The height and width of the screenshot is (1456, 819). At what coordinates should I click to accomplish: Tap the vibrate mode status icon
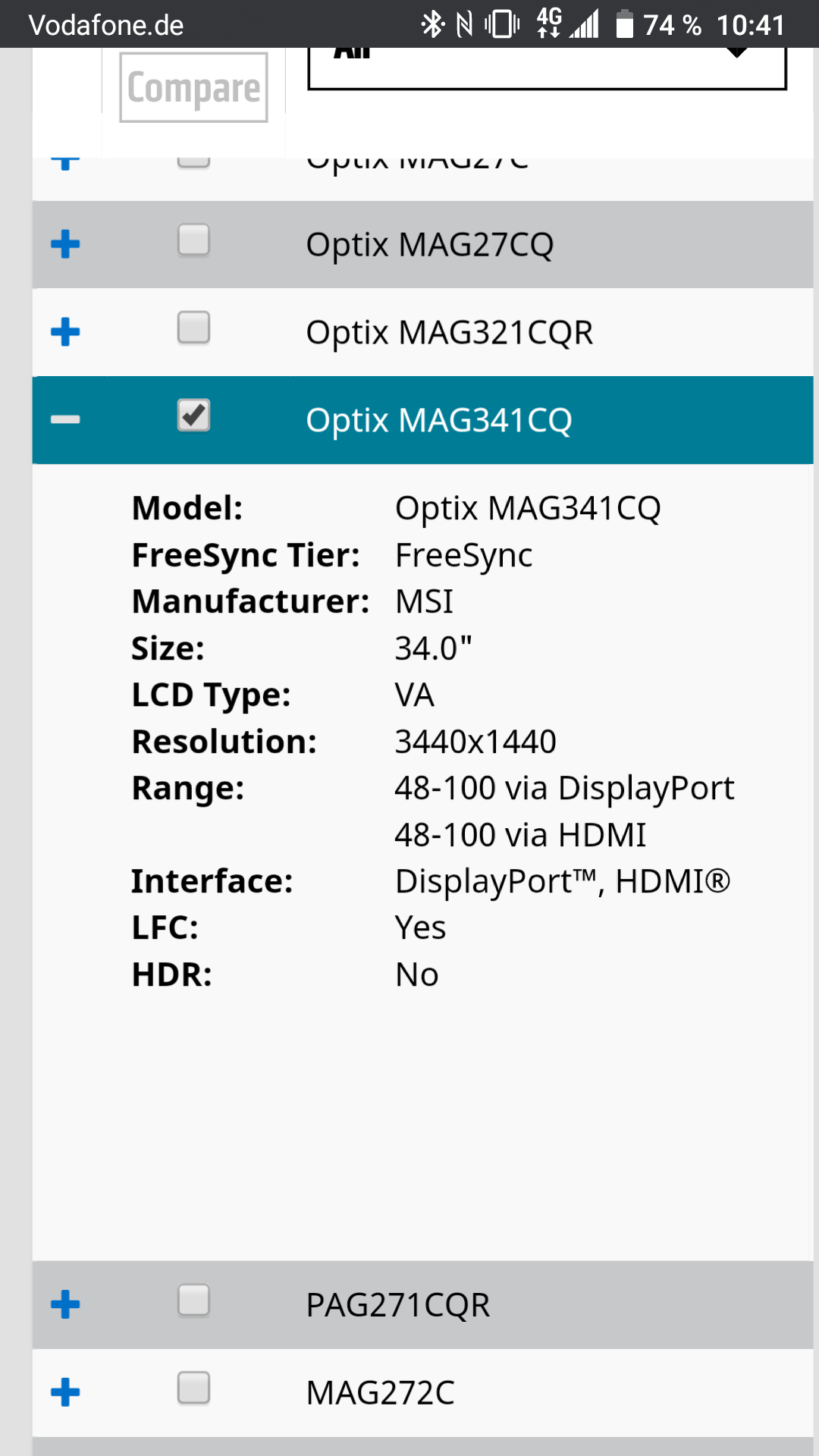[502, 24]
